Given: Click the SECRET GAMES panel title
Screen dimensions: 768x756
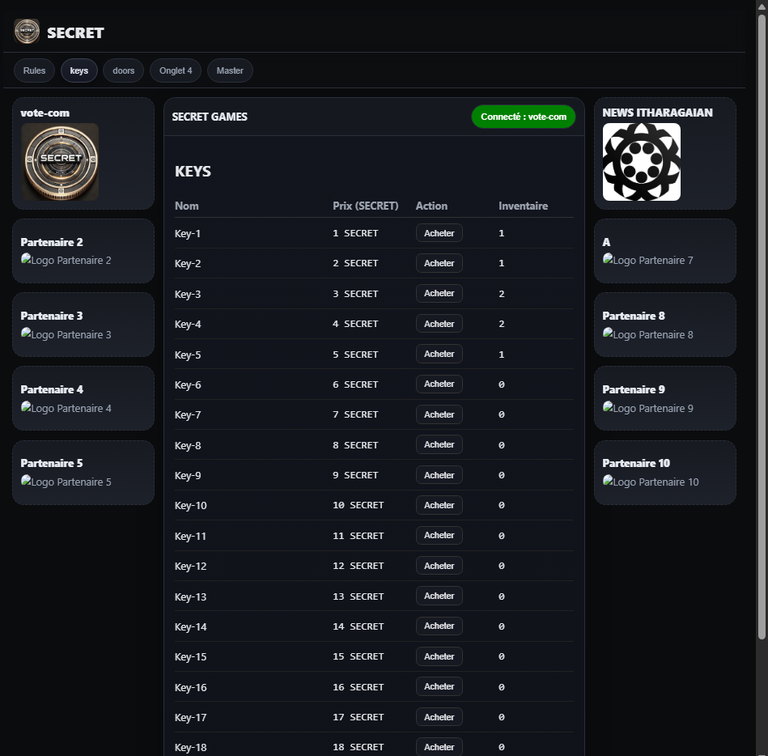Looking at the screenshot, I should click(209, 117).
